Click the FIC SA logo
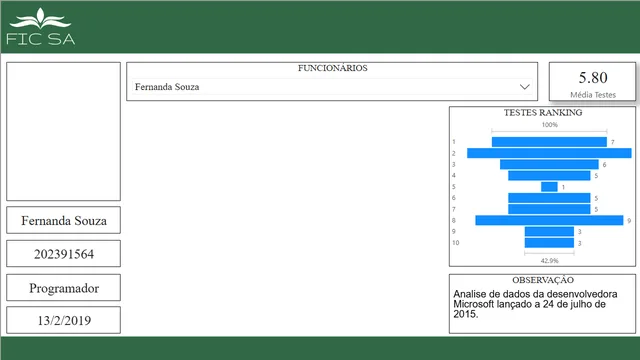Screen dimensions: 640x360 point(40,27)
